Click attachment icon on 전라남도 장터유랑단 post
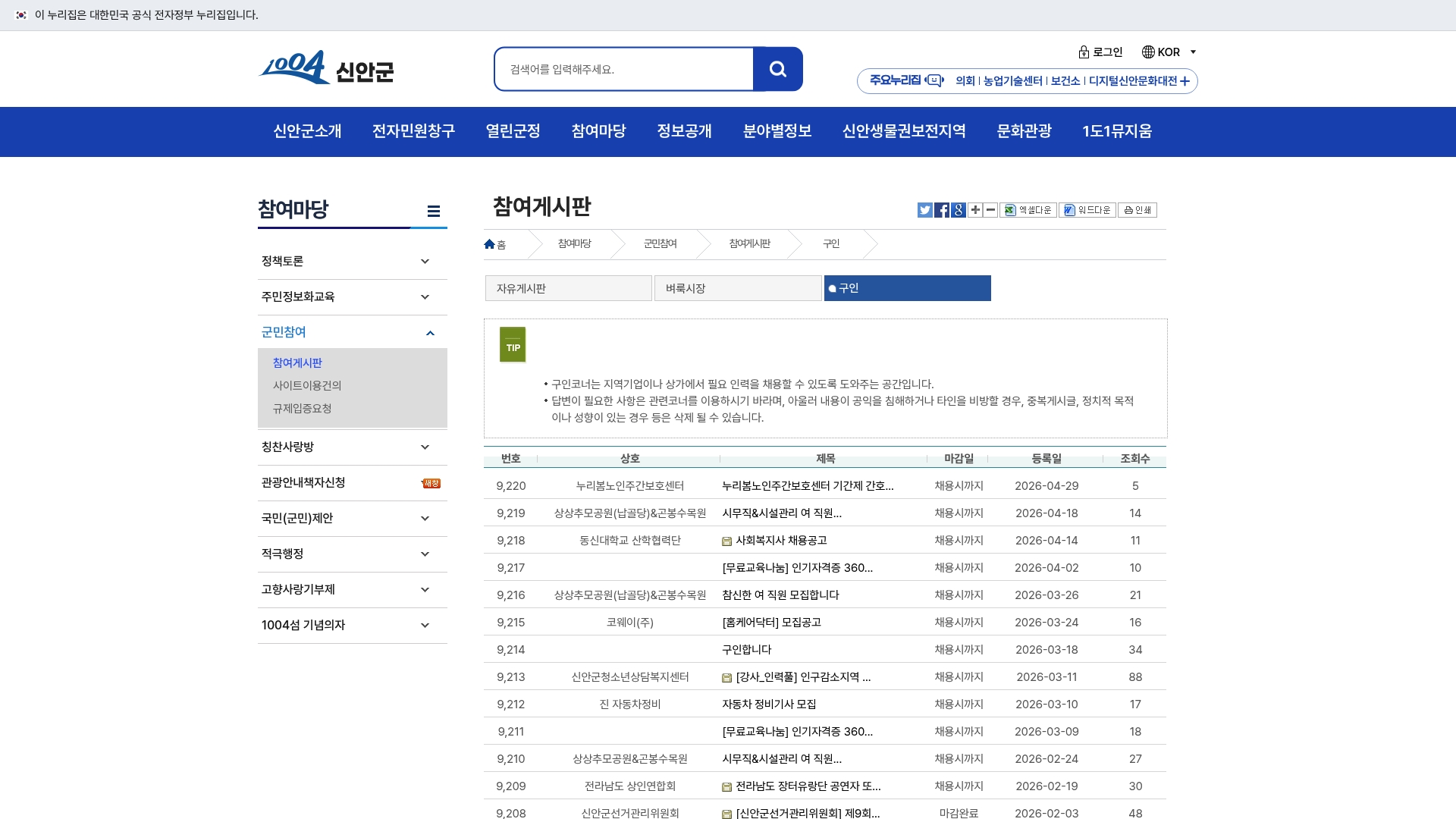Screen dimensions: 1456x819 726,786
